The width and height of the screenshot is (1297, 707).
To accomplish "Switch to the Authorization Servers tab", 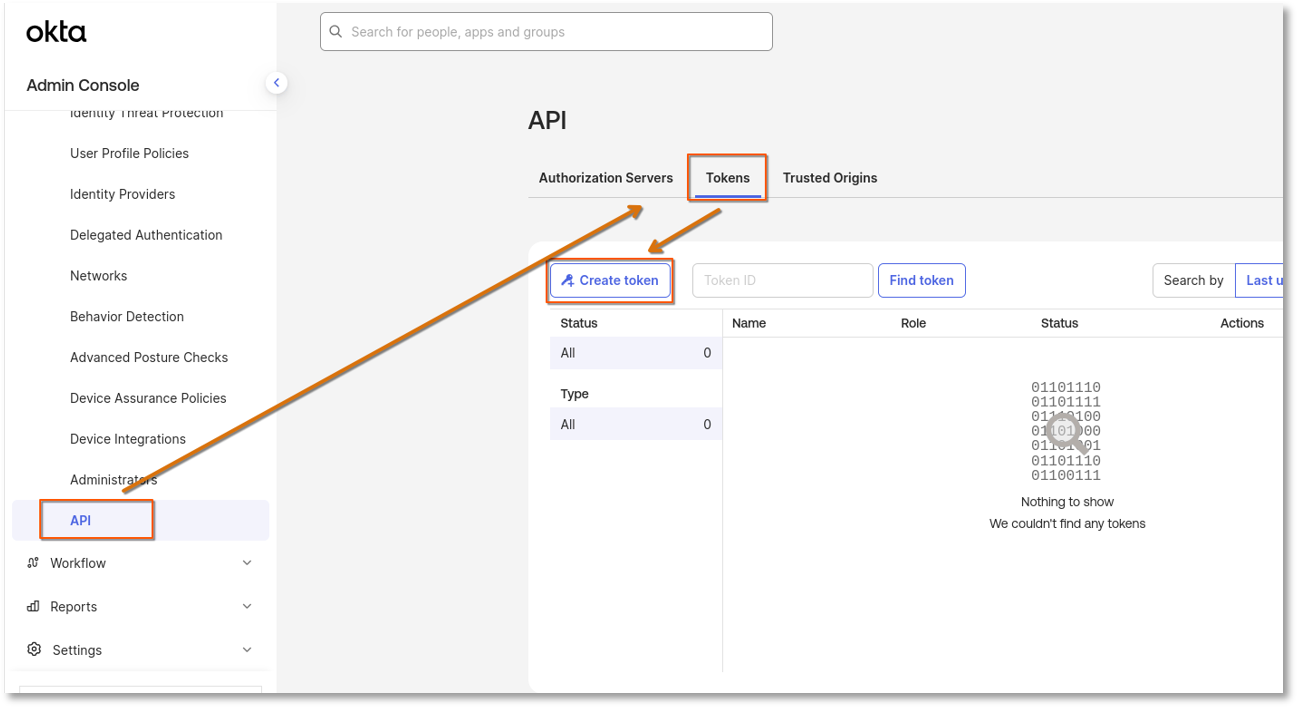I will pos(605,178).
